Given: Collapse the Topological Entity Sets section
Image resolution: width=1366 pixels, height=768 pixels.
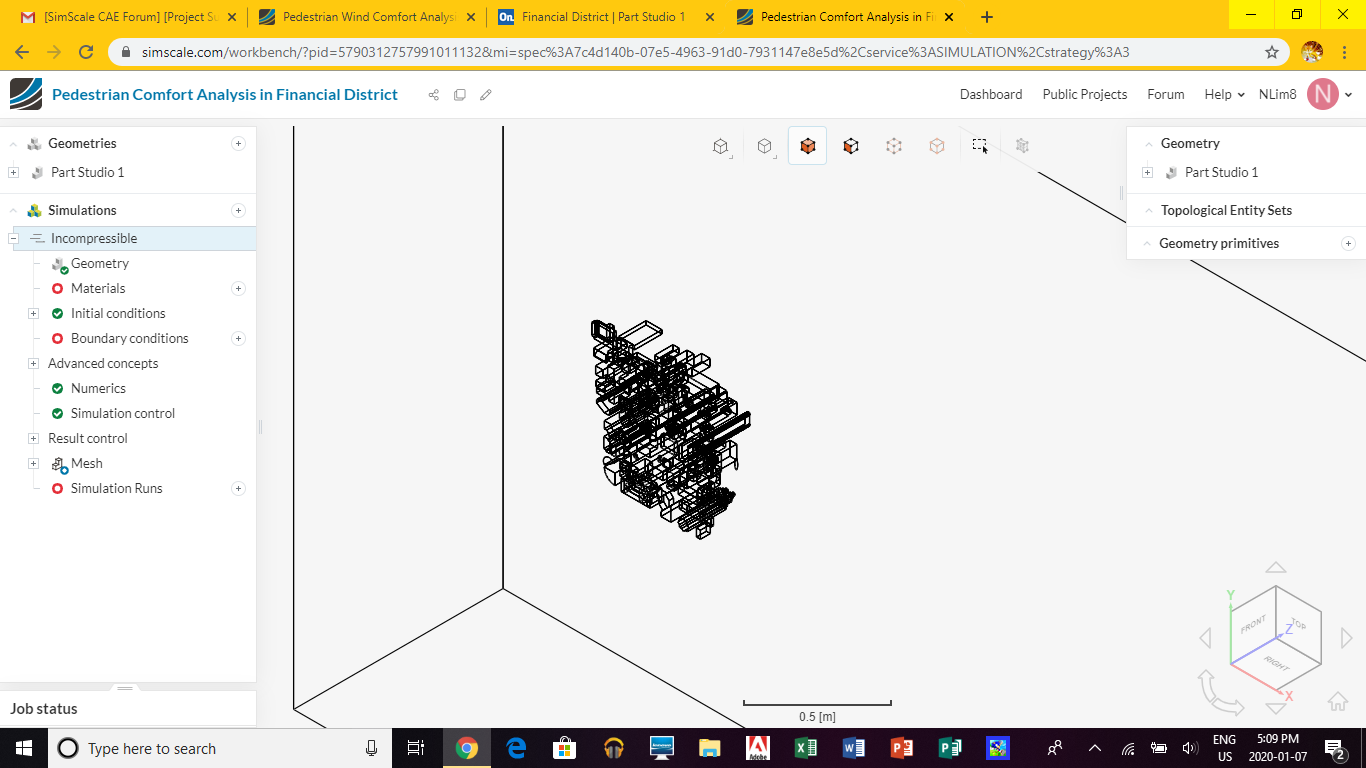Looking at the screenshot, I should [x=1148, y=210].
